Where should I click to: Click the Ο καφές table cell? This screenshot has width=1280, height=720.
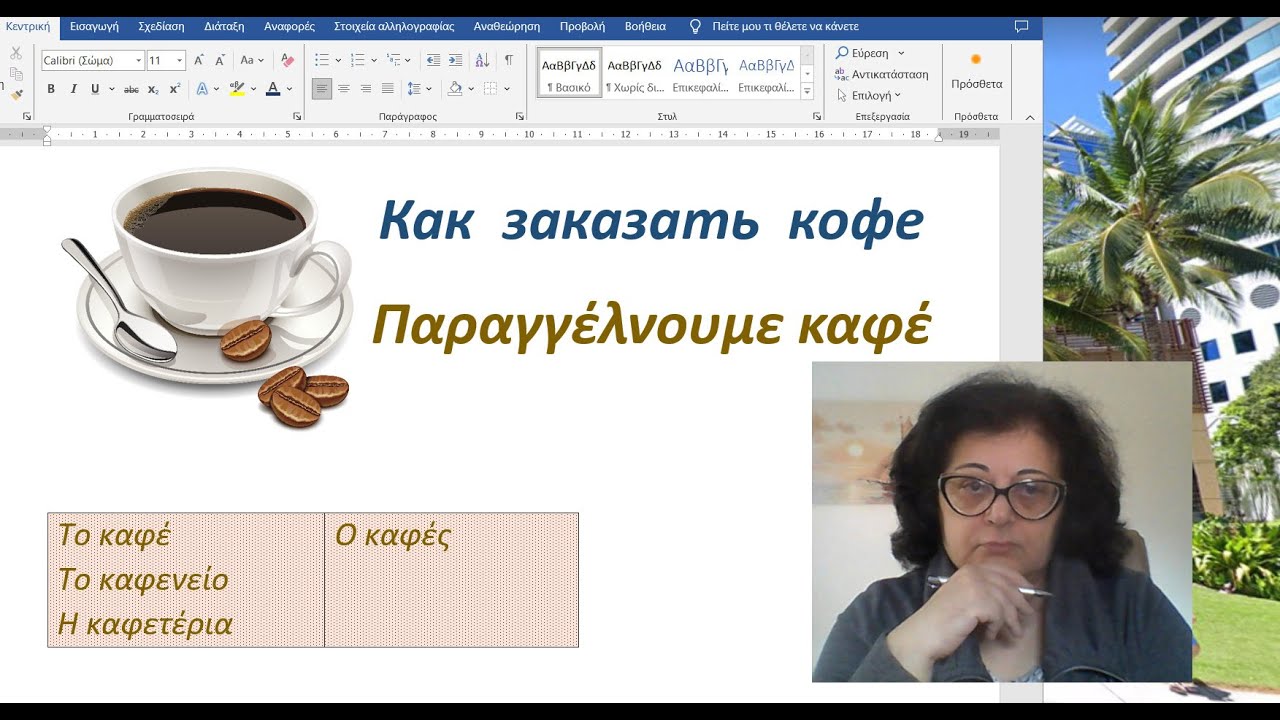(x=452, y=580)
